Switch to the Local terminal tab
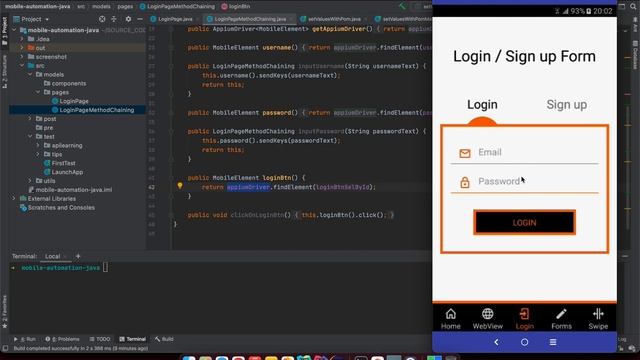Image resolution: width=640 pixels, height=360 pixels. [52, 256]
